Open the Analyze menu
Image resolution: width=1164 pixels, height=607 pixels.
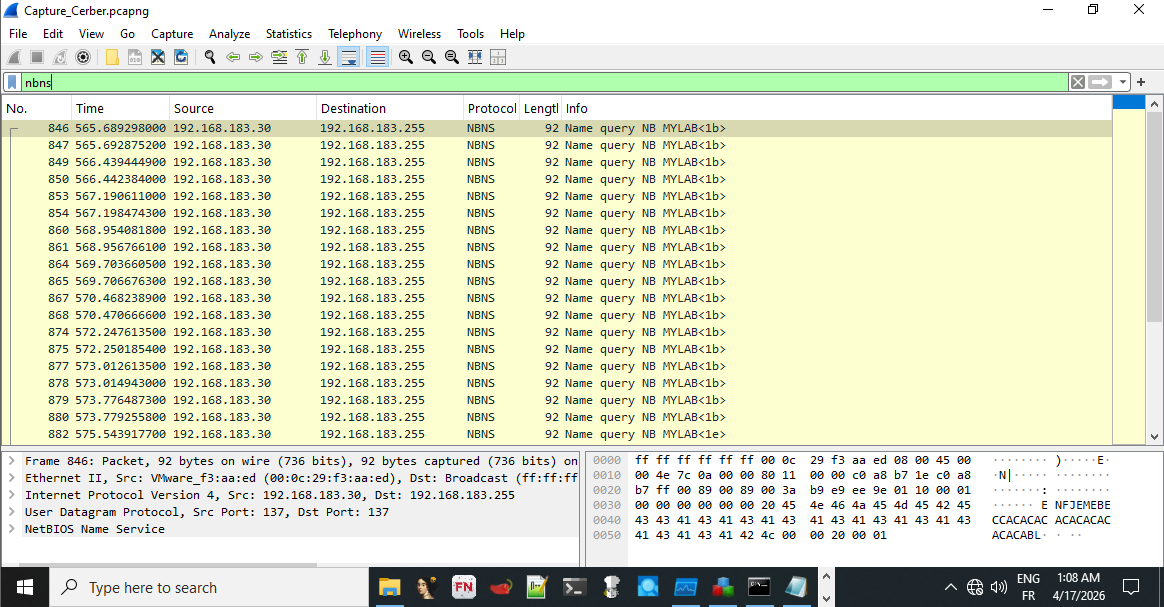229,33
